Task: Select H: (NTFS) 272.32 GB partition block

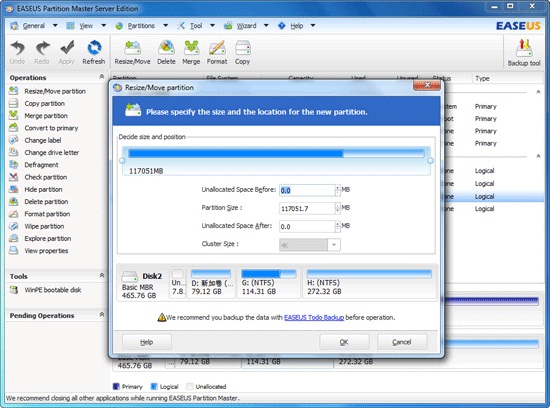Action: [x=369, y=282]
